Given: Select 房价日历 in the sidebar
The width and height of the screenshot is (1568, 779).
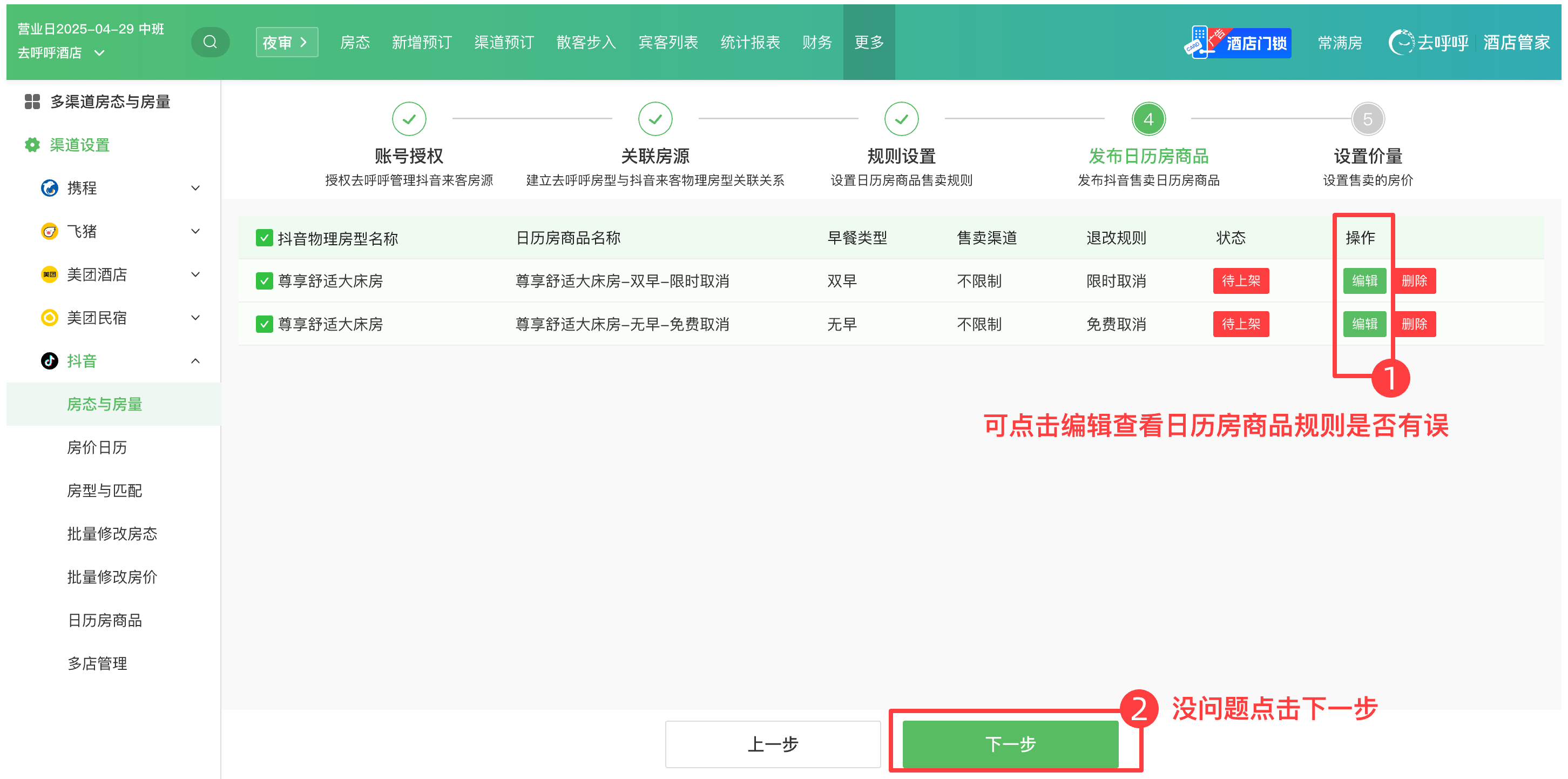Looking at the screenshot, I should tap(97, 447).
